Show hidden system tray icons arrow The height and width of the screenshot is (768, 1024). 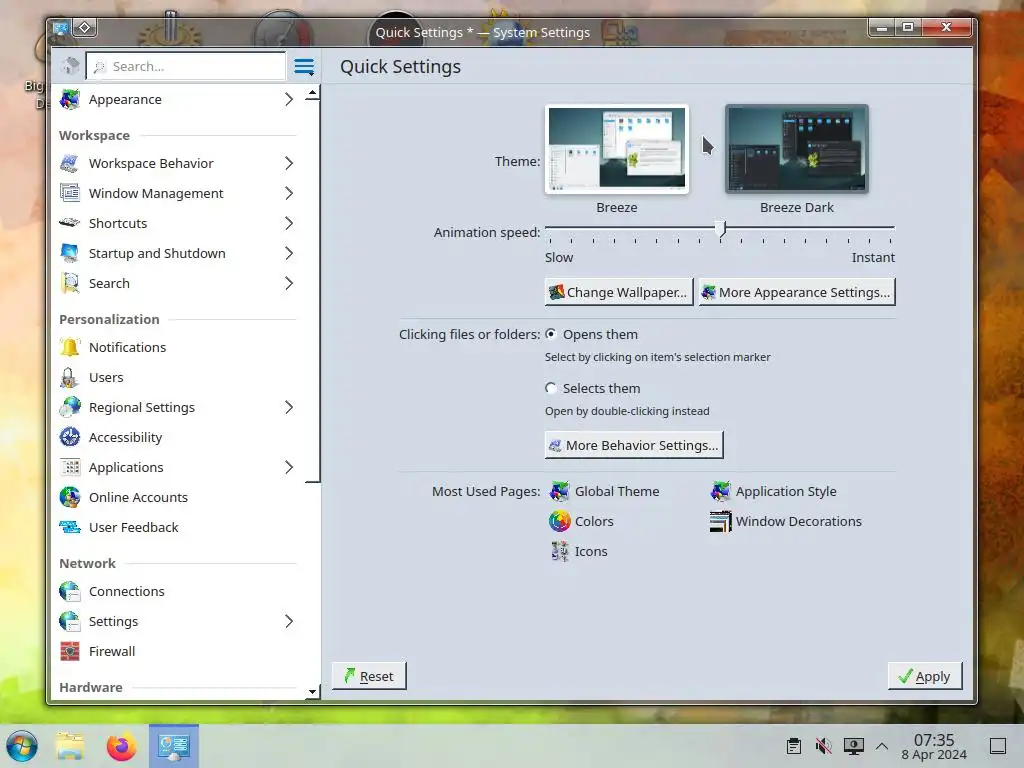pyautogui.click(x=882, y=746)
